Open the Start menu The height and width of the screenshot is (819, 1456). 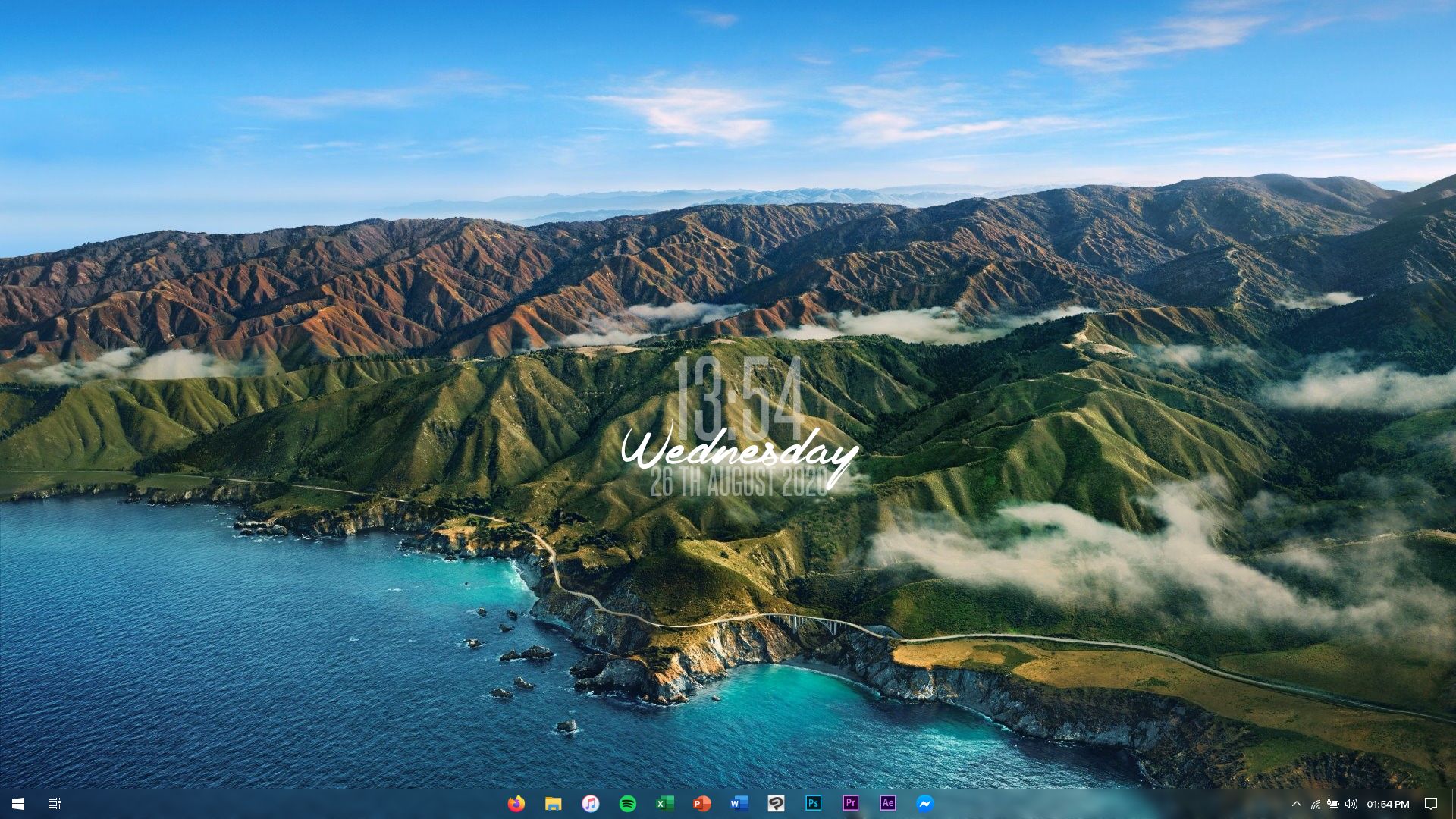[15, 804]
